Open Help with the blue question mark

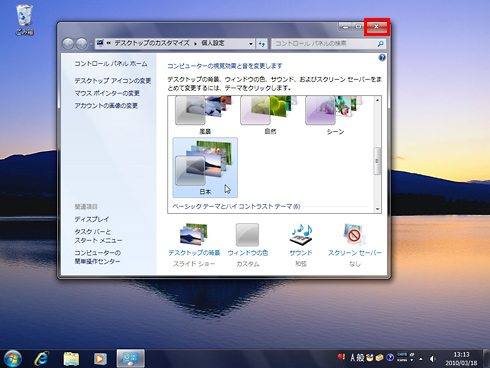click(x=382, y=58)
